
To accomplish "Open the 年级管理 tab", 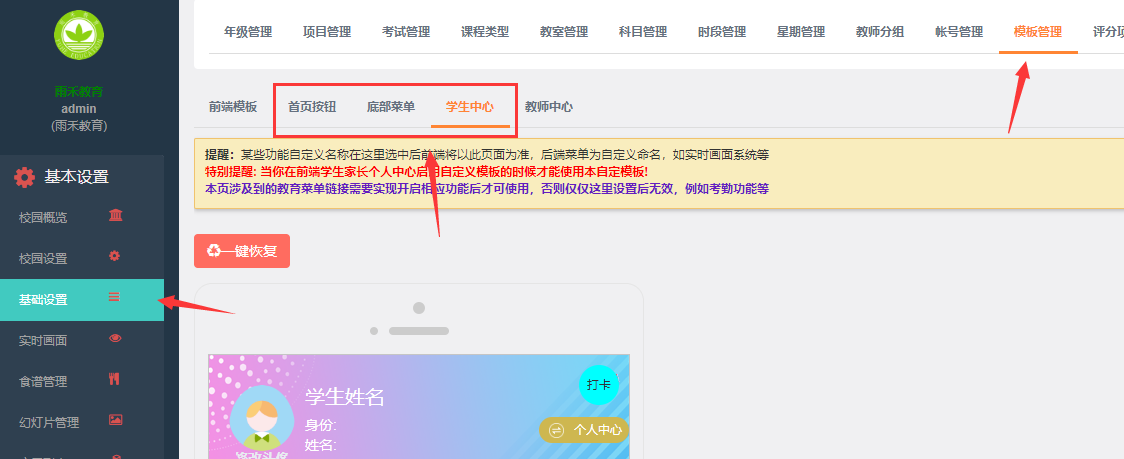I will pyautogui.click(x=248, y=32).
